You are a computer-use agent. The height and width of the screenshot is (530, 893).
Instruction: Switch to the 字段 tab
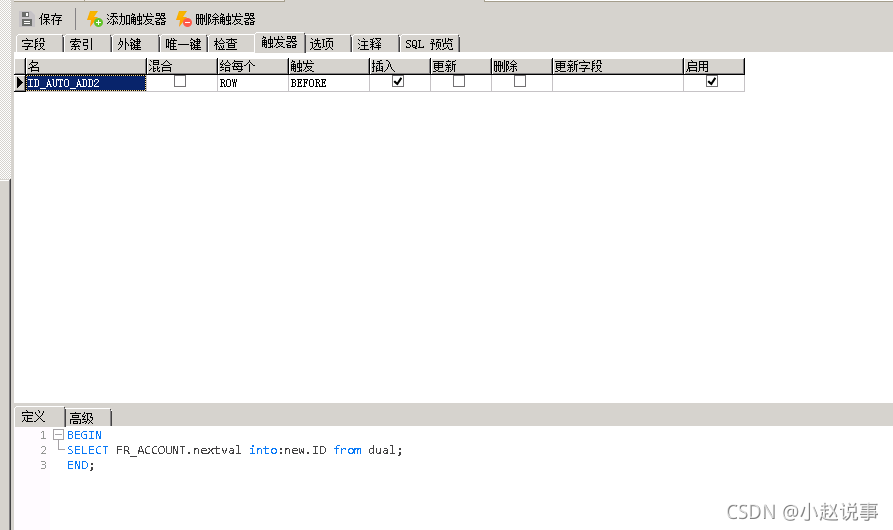pyautogui.click(x=39, y=44)
